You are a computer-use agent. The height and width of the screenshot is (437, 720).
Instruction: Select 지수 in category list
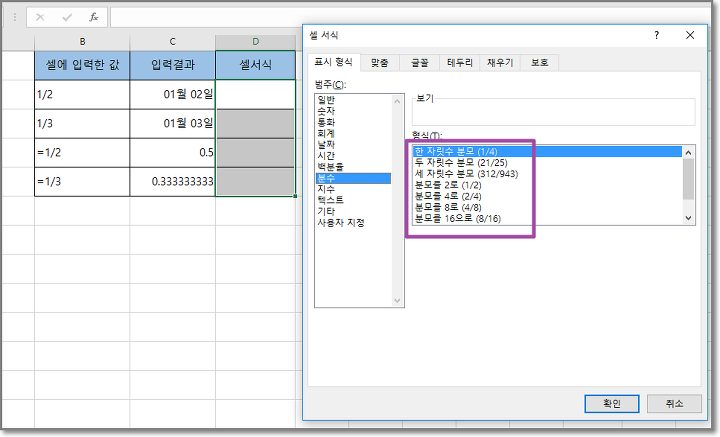(353, 189)
